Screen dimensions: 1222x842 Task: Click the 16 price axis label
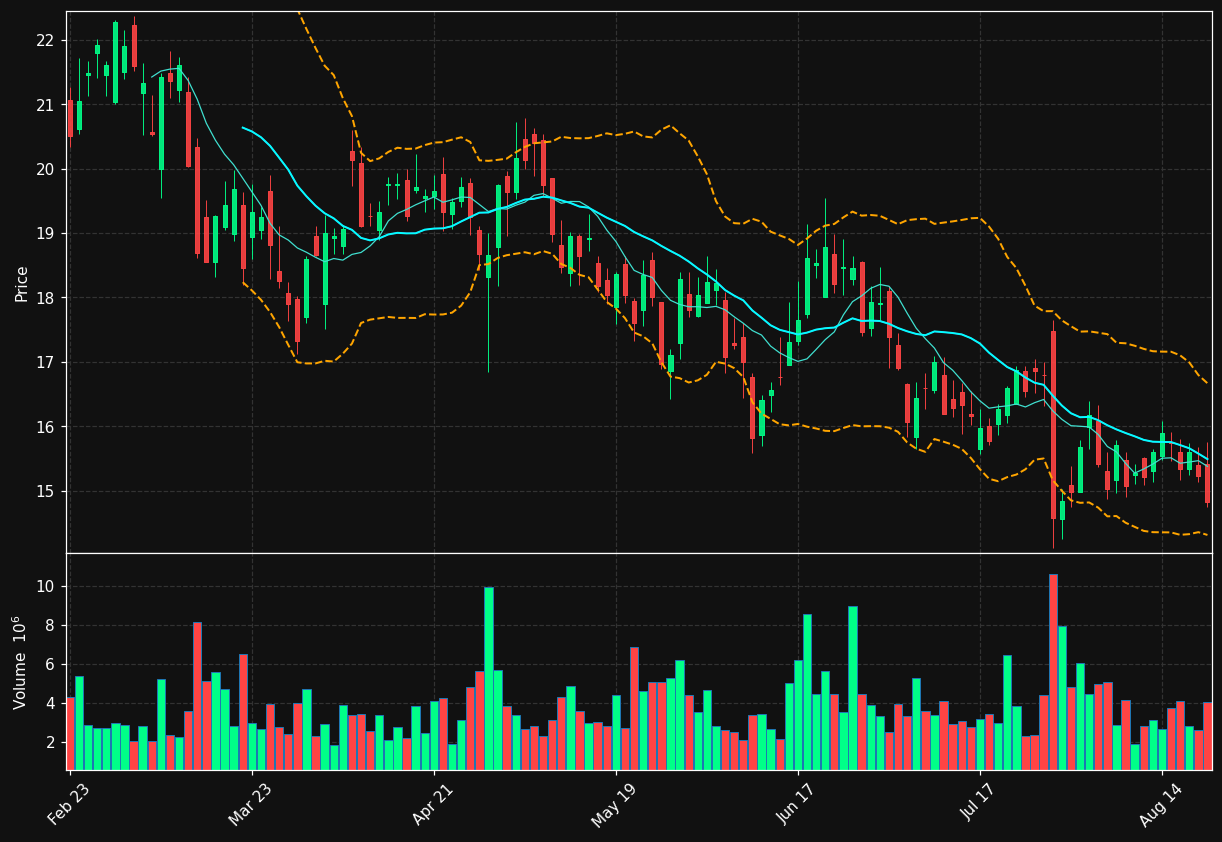[x=45, y=427]
